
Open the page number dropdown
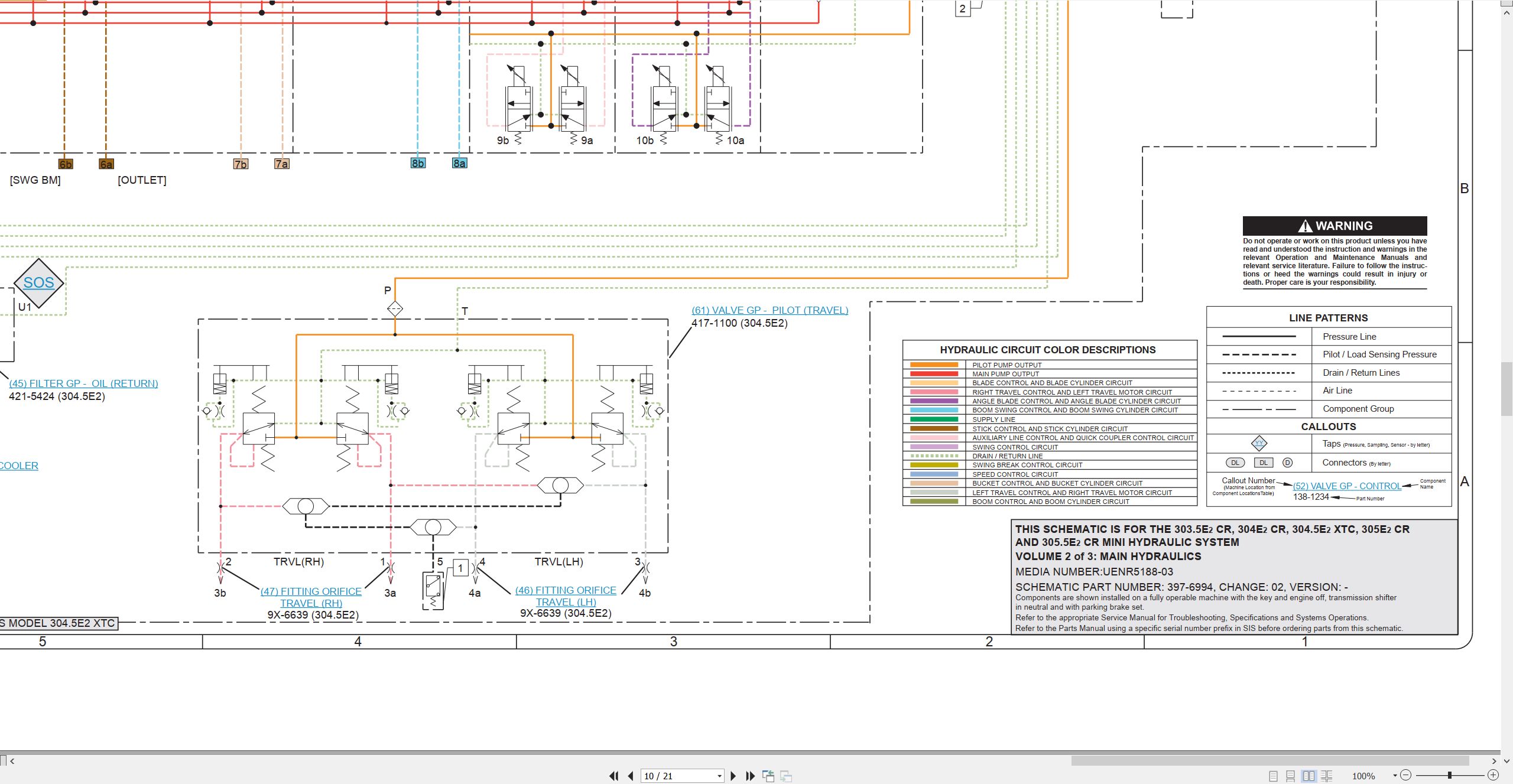[719, 776]
